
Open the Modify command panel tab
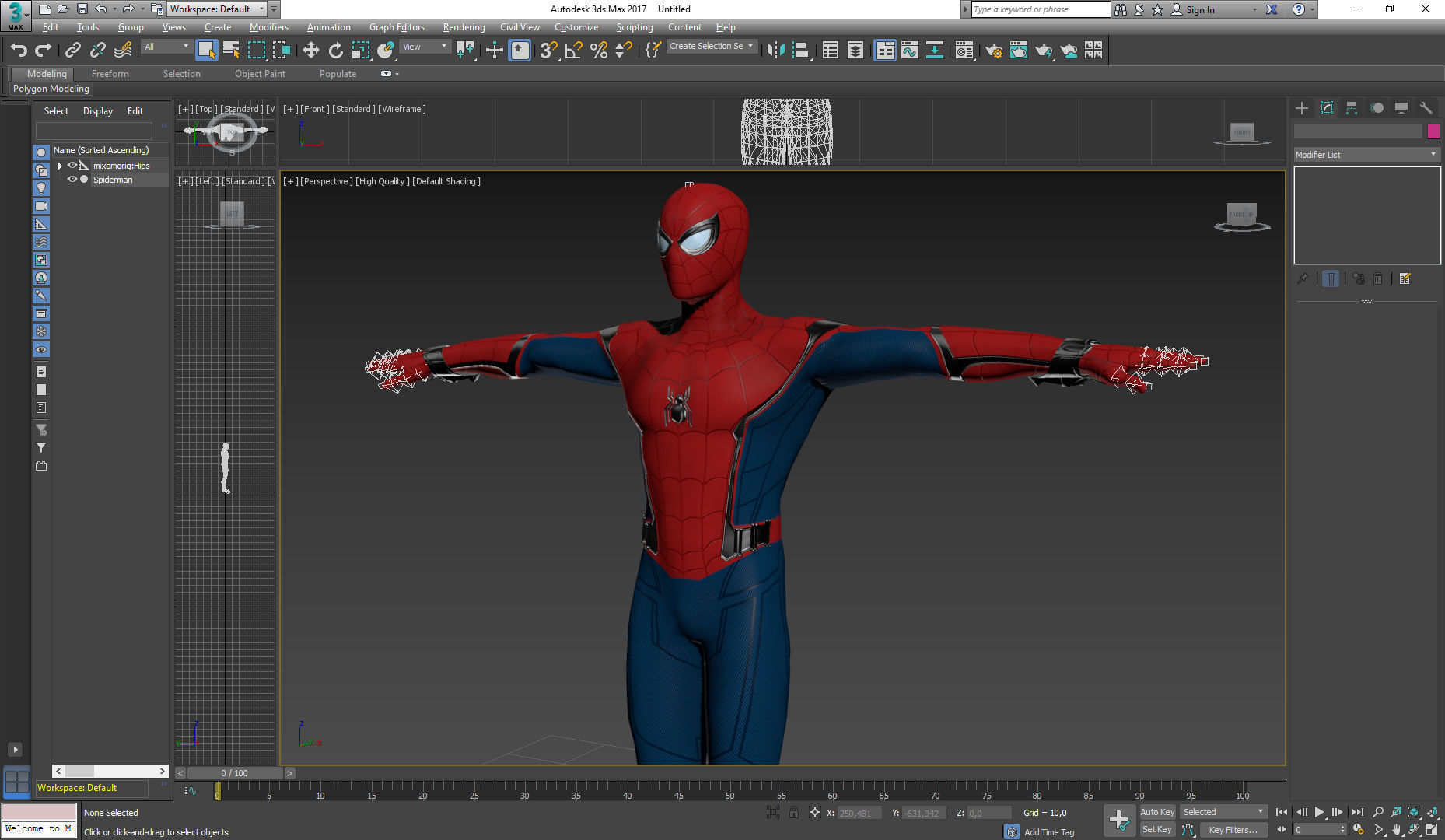tap(1327, 108)
